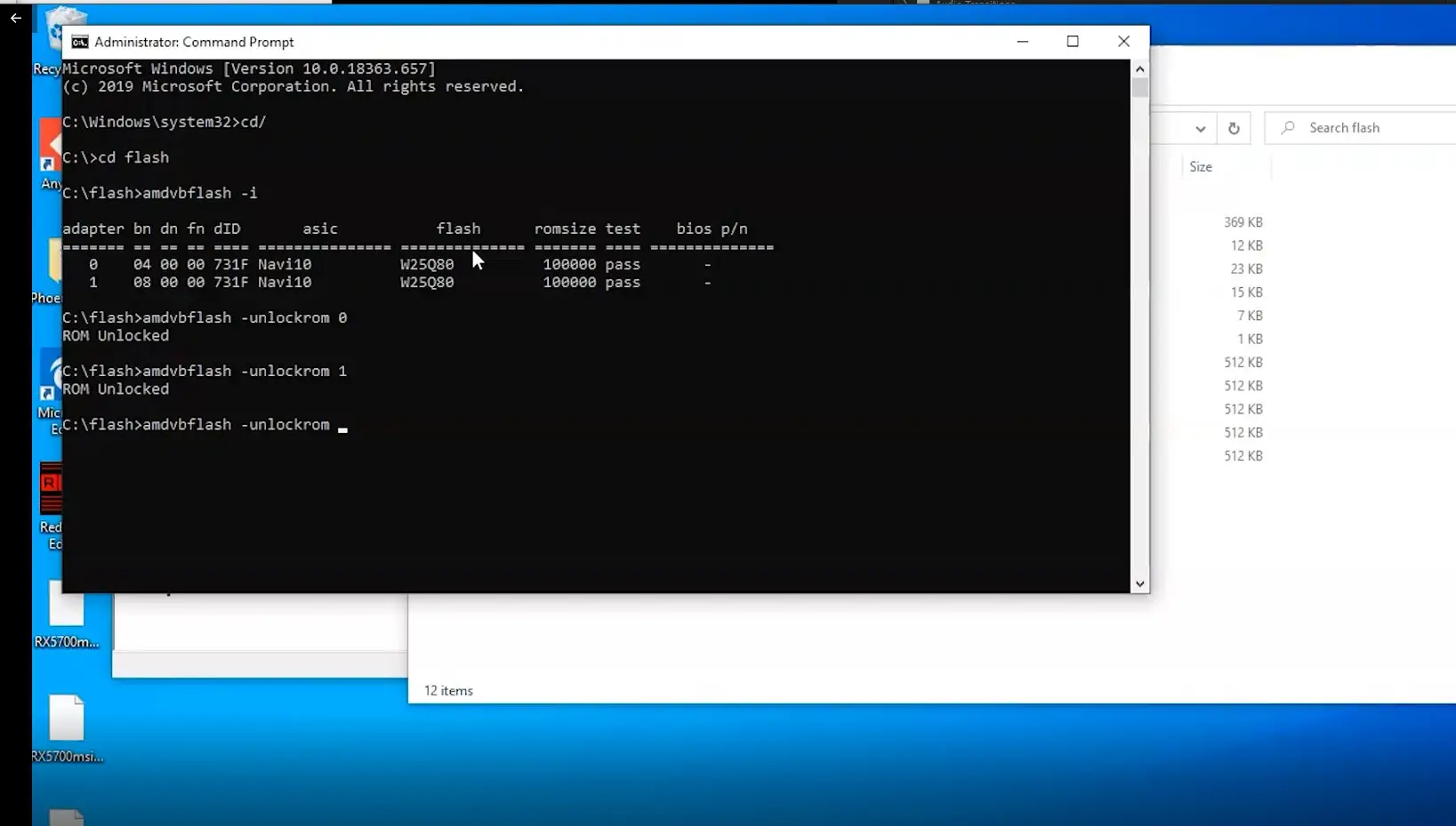Click the refresh button in File Explorer
Screen dimensions: 1456x826
(1234, 128)
